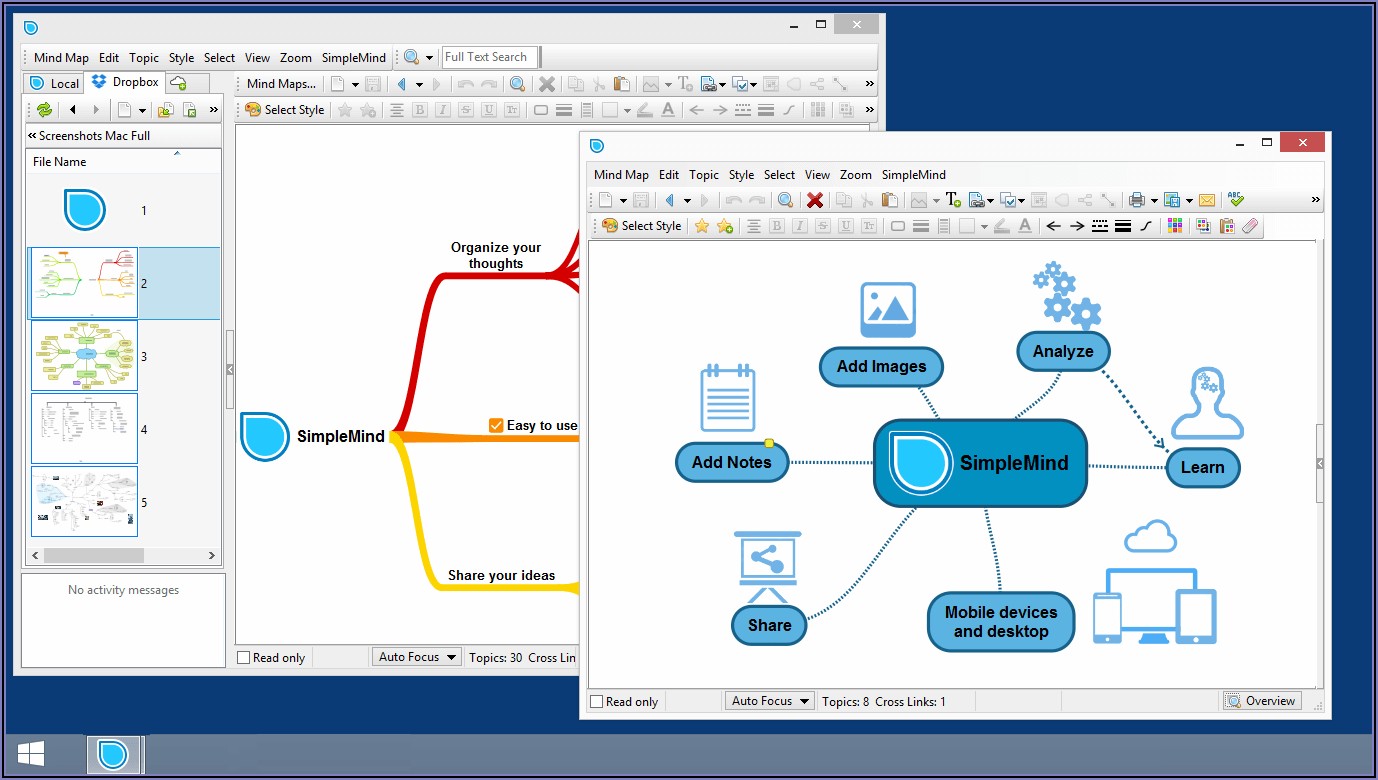The width and height of the screenshot is (1378, 780).
Task: Open Style menu in back window
Action: pos(182,58)
